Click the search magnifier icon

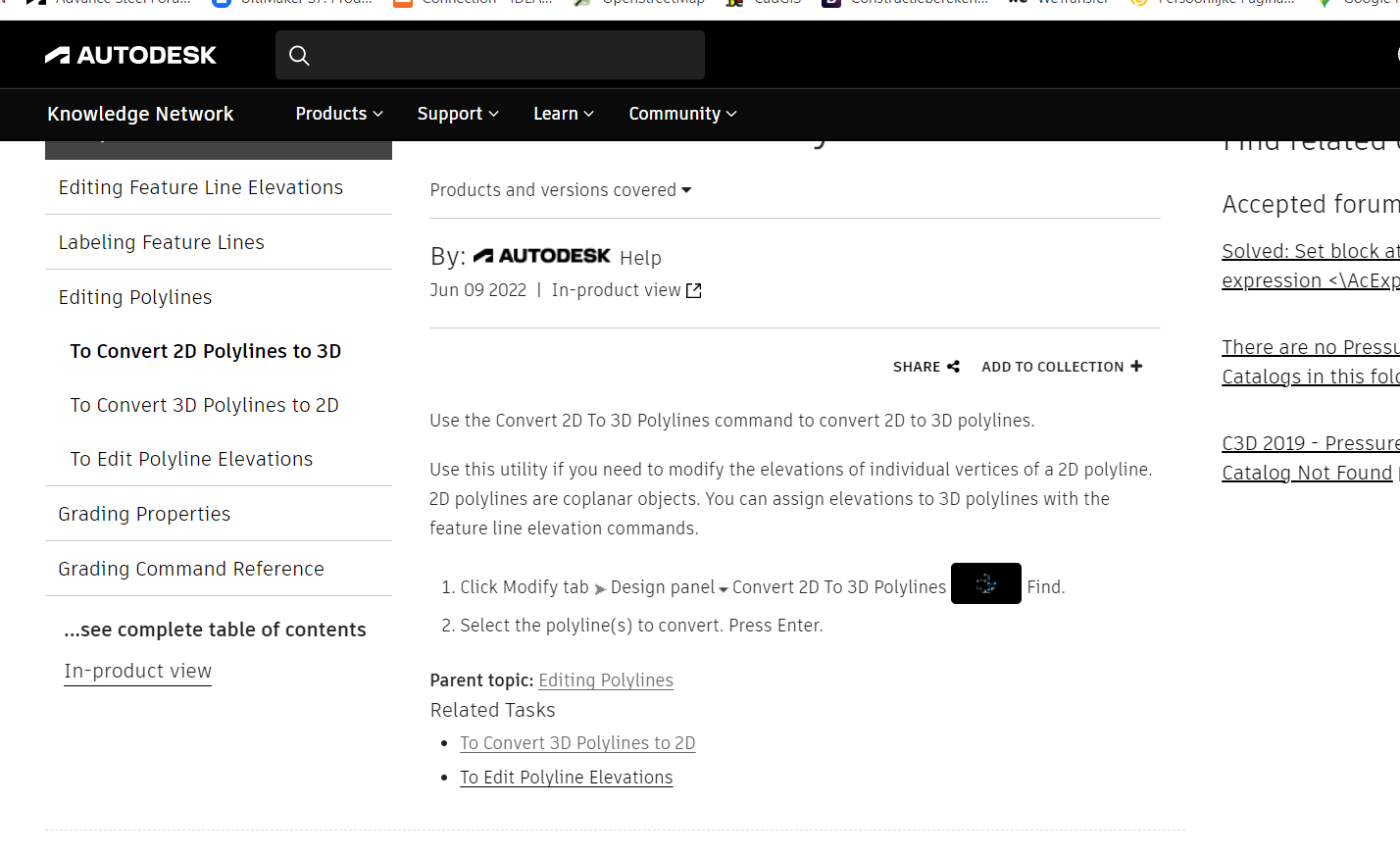(x=299, y=56)
